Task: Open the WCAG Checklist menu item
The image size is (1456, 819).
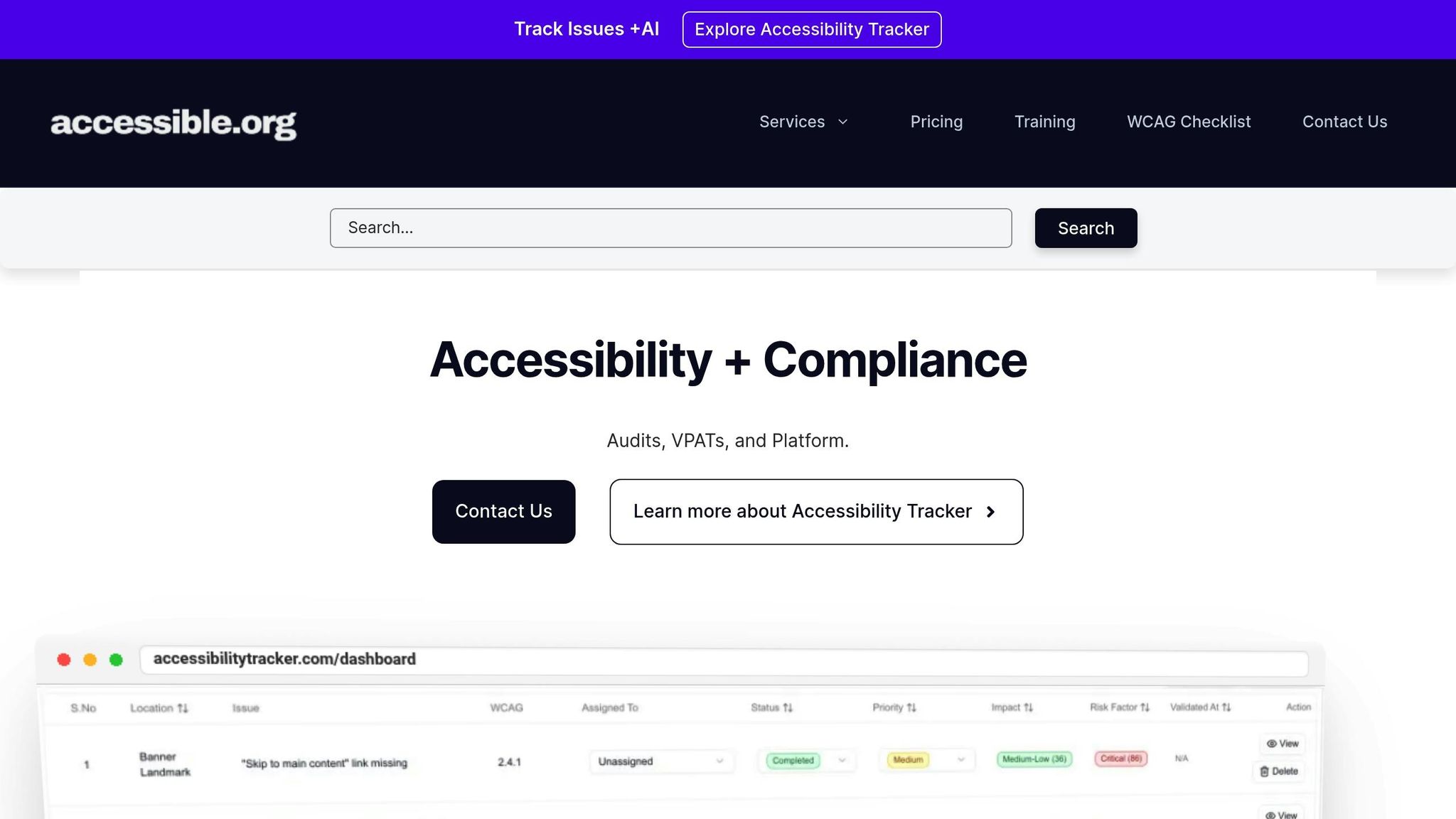Action: click(1188, 122)
